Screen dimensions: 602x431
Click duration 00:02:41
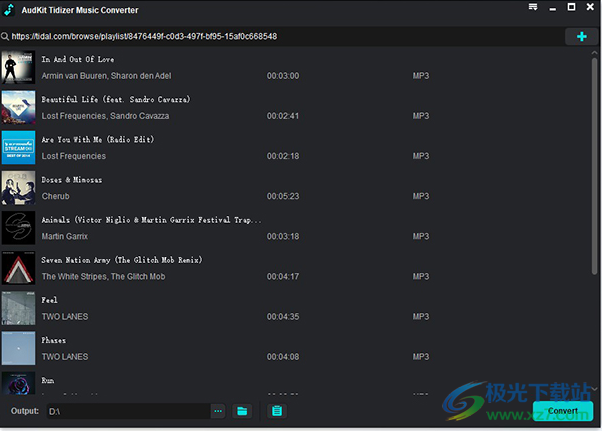(x=283, y=116)
